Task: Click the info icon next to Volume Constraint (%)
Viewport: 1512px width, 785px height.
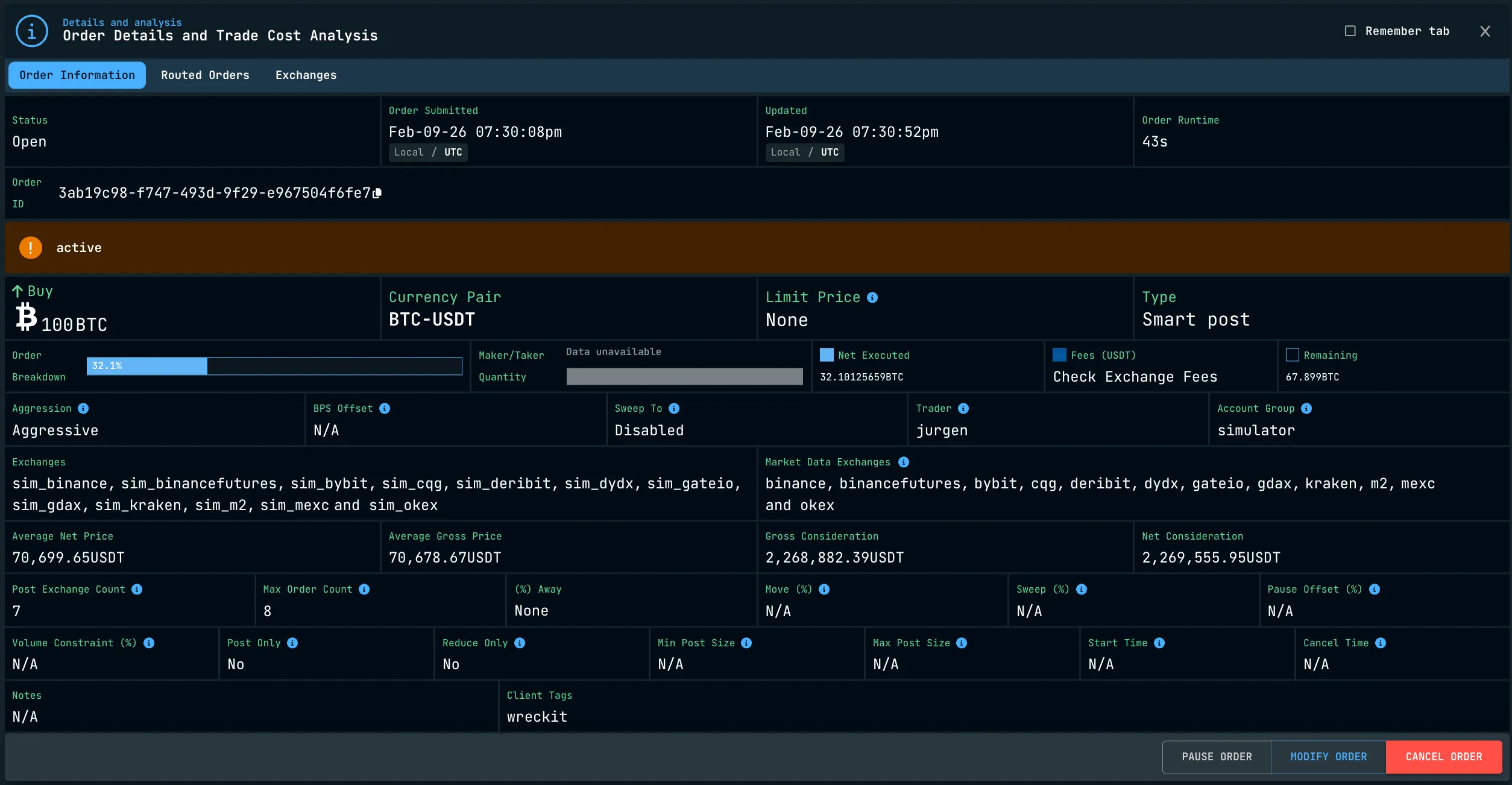Action: point(149,643)
